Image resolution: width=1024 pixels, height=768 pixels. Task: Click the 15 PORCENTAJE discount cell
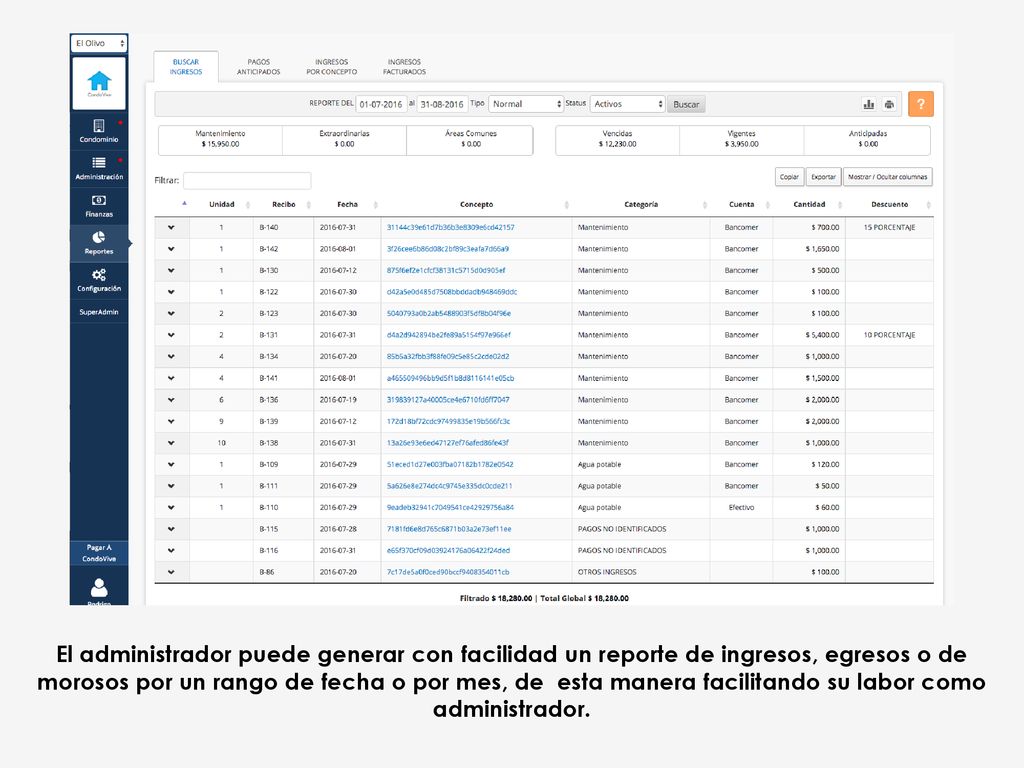889,227
